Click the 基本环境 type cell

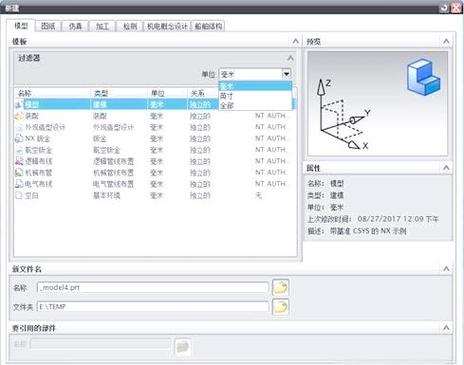point(107,195)
